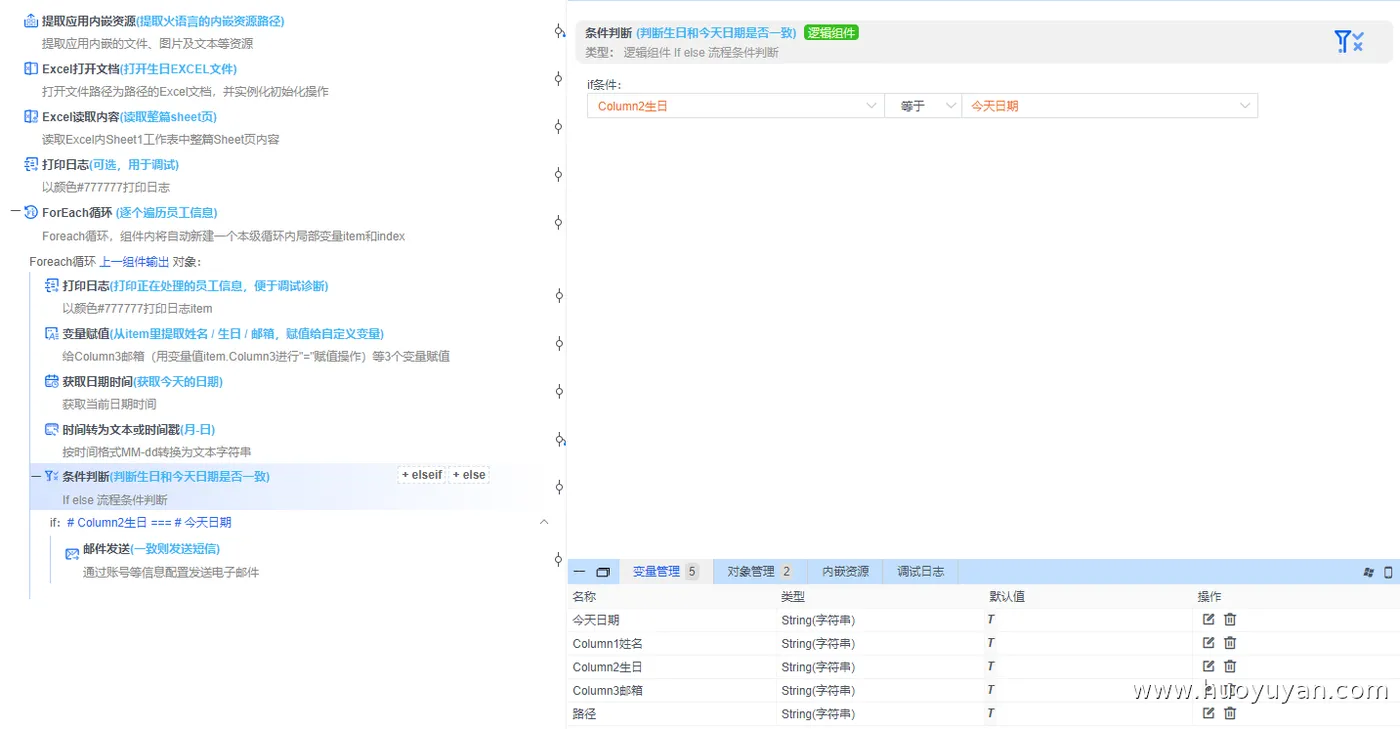Viewport: 1400px width, 729px height.
Task: Open the 内嵌资源 tab
Action: [846, 572]
